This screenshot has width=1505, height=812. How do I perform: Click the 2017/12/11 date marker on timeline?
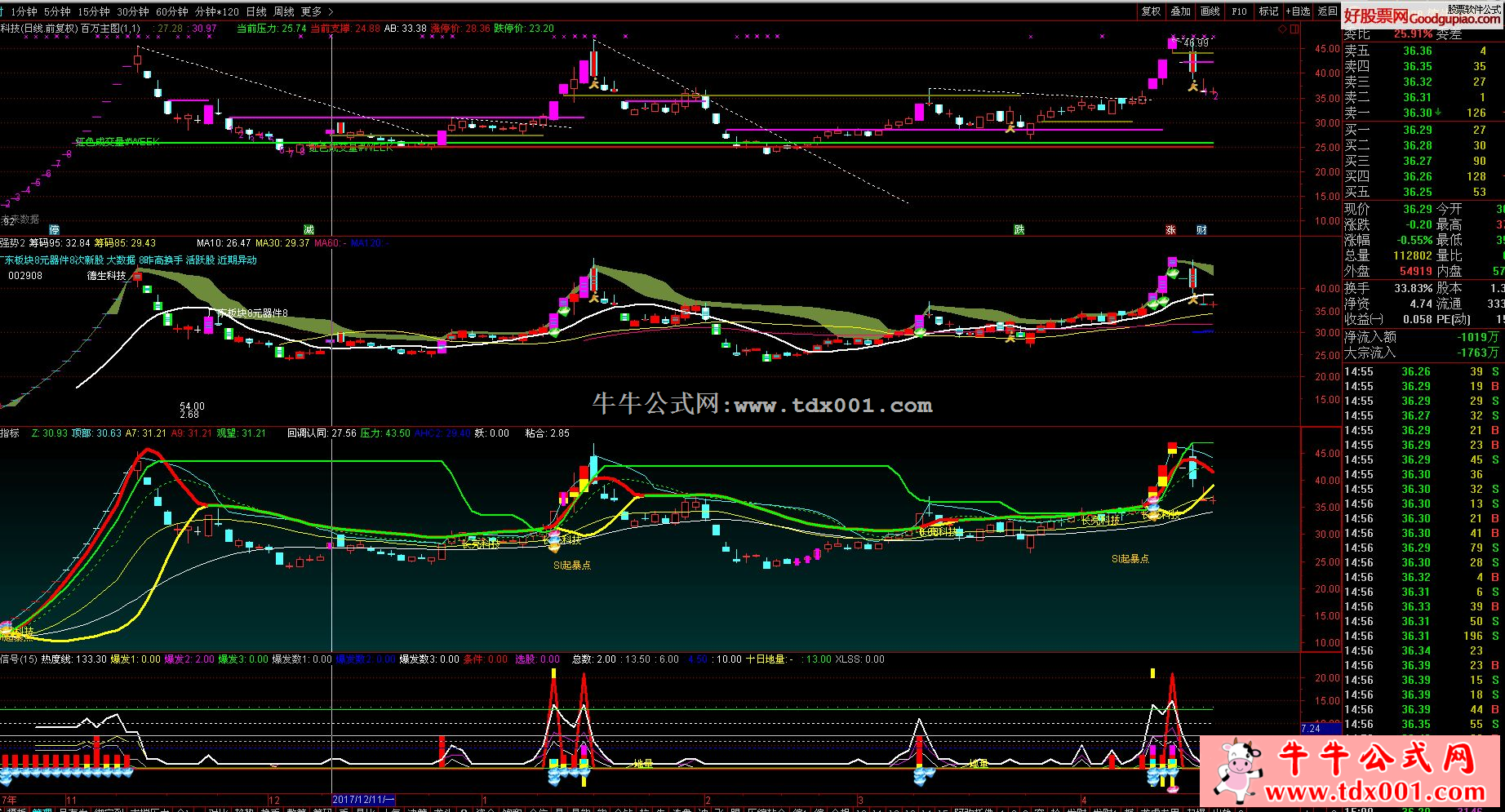point(364,801)
